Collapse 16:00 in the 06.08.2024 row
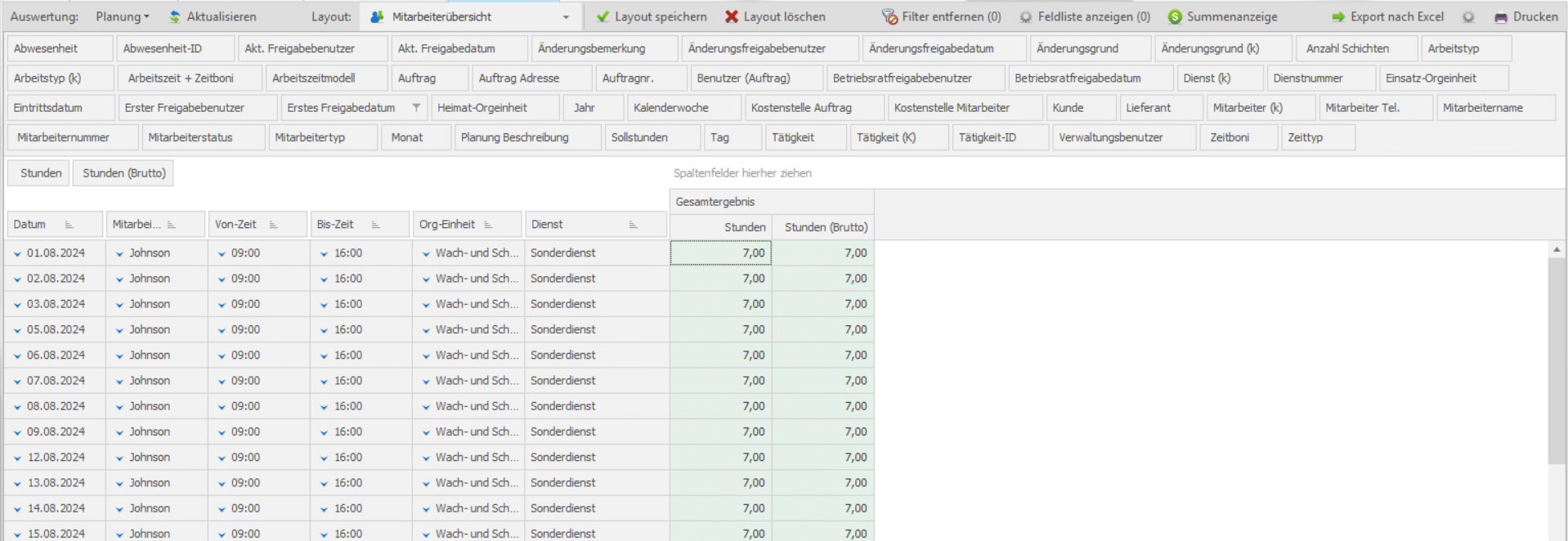The width and height of the screenshot is (1568, 541). coord(324,356)
